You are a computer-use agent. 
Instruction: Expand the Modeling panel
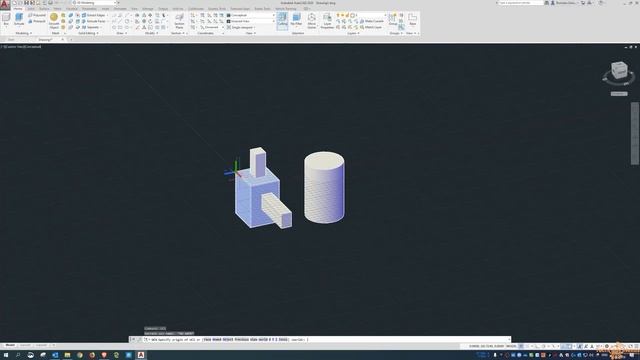23,33
